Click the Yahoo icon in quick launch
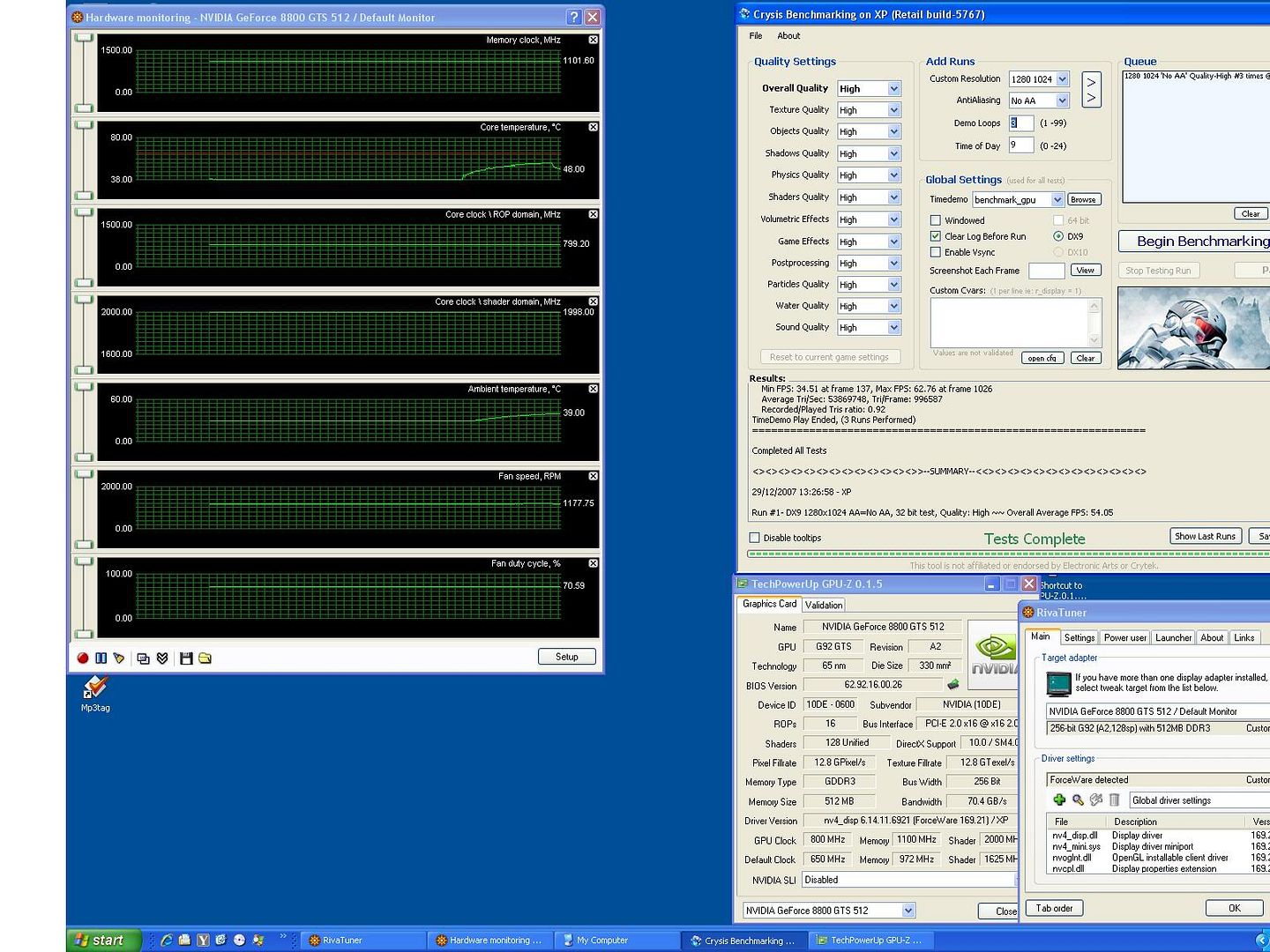The width and height of the screenshot is (1270, 952). point(203,940)
